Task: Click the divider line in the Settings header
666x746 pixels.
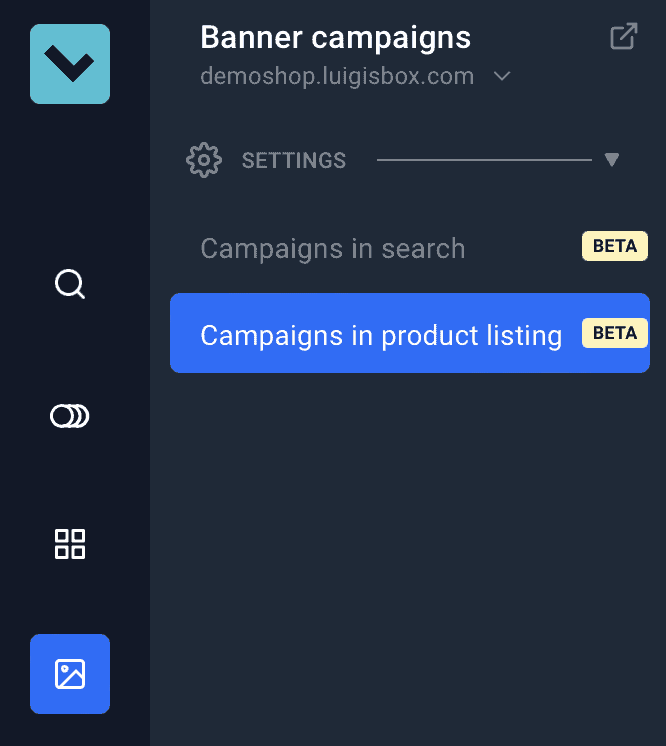Action: [x=484, y=160]
